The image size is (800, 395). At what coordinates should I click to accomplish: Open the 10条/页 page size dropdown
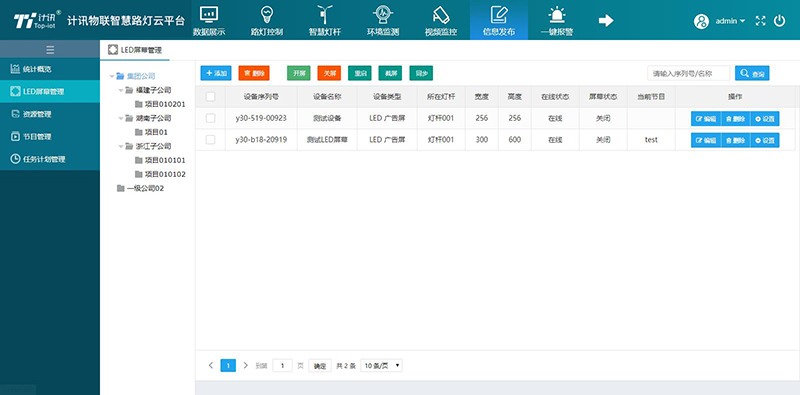tap(381, 365)
